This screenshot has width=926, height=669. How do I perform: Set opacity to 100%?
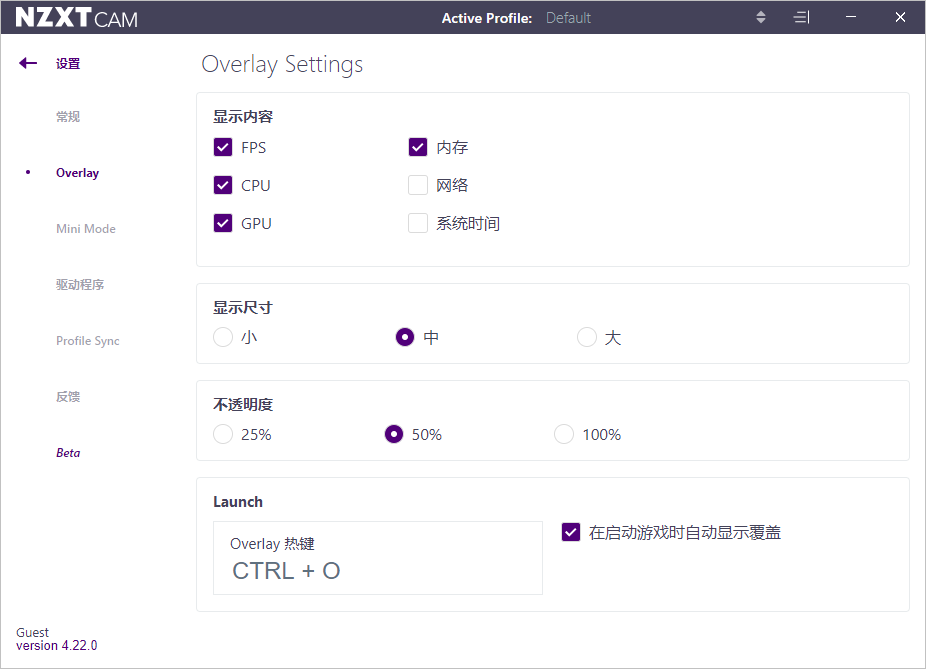564,434
